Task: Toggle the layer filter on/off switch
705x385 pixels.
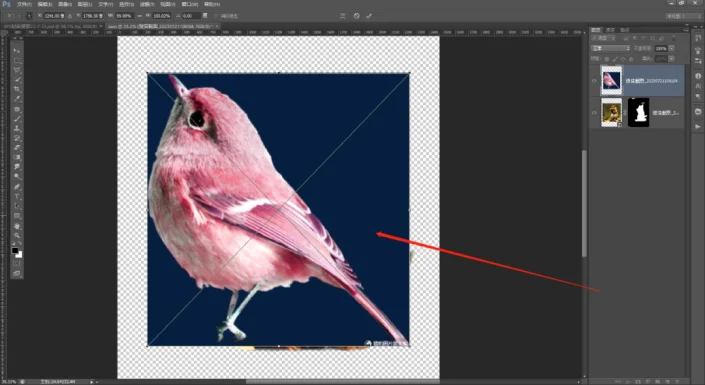Action: 674,39
